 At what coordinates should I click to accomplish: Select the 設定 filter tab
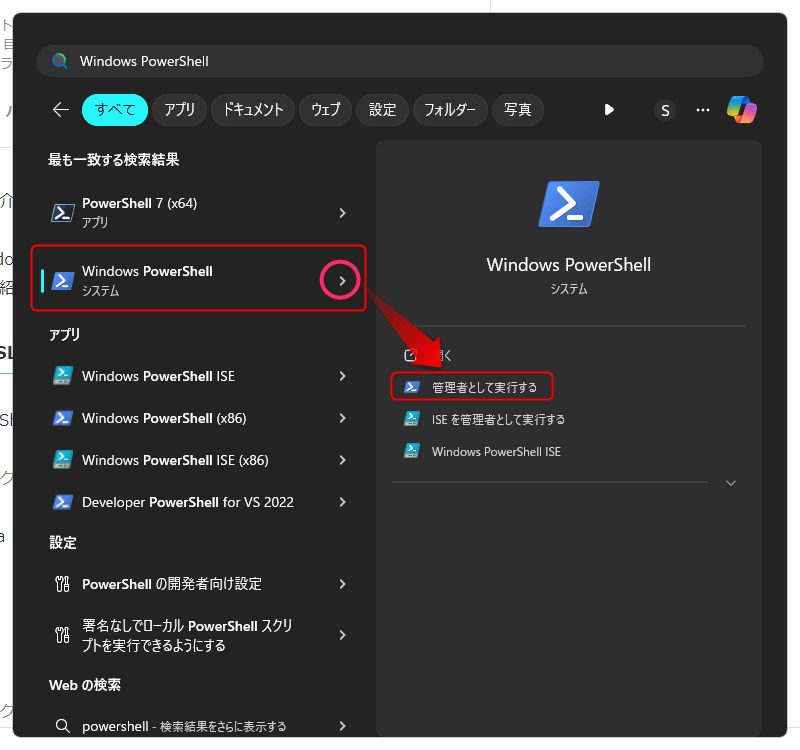pyautogui.click(x=383, y=110)
